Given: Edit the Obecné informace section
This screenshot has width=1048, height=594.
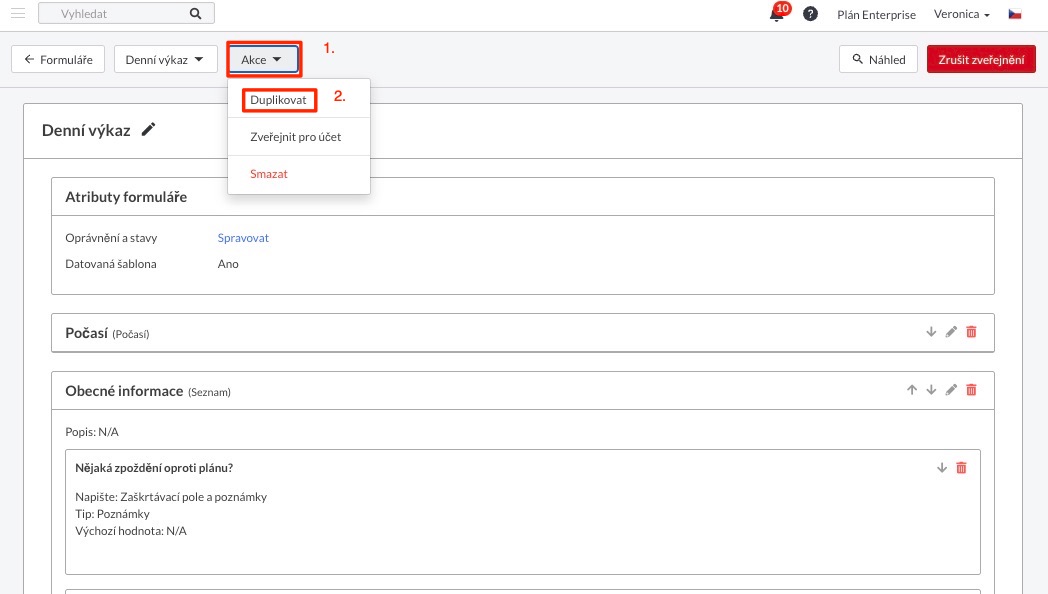Looking at the screenshot, I should pyautogui.click(x=951, y=390).
